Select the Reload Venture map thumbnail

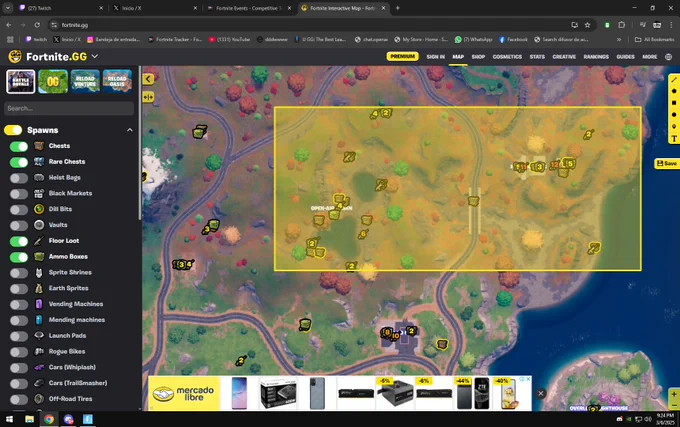[85, 81]
